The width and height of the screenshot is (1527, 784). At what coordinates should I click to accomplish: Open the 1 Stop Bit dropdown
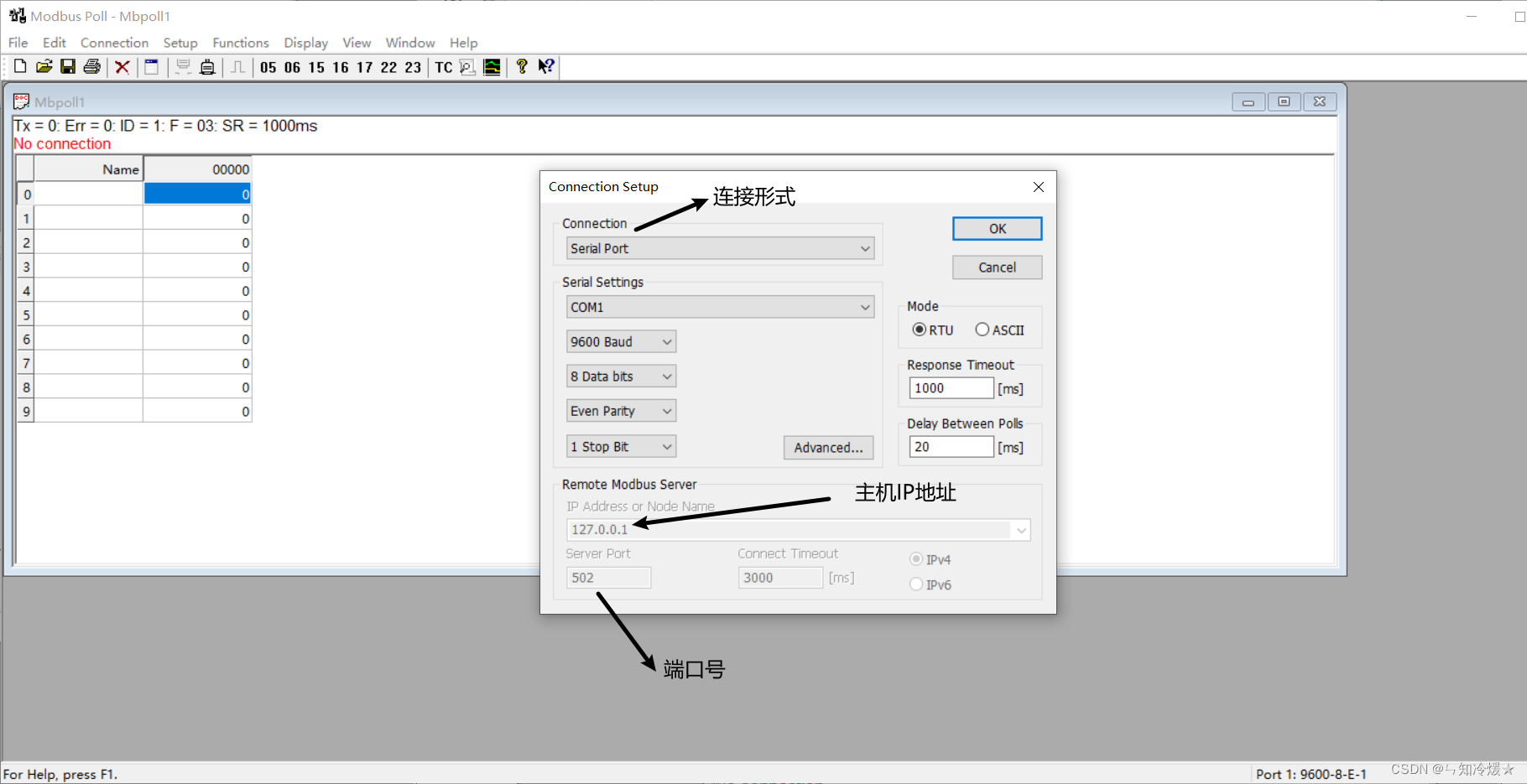point(621,446)
